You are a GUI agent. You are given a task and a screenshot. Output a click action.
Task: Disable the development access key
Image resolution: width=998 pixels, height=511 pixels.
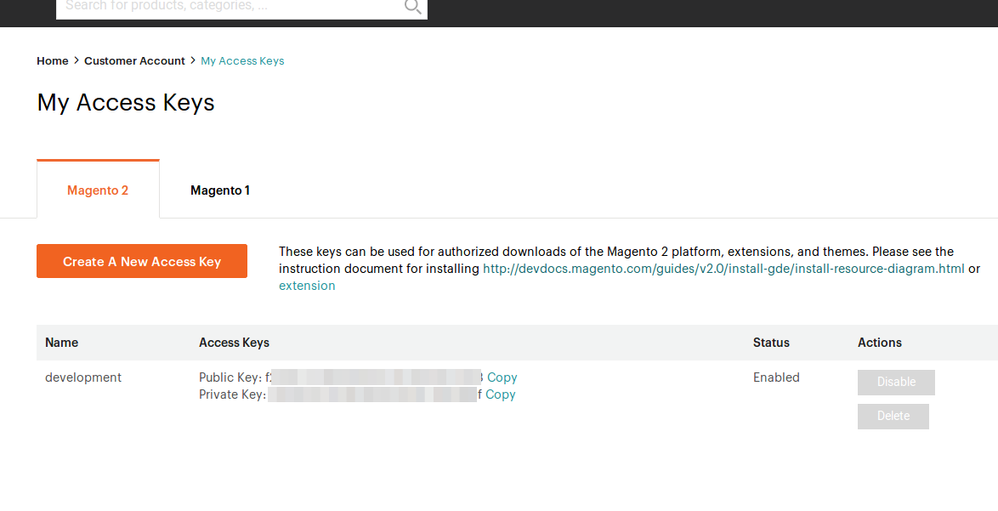point(896,382)
